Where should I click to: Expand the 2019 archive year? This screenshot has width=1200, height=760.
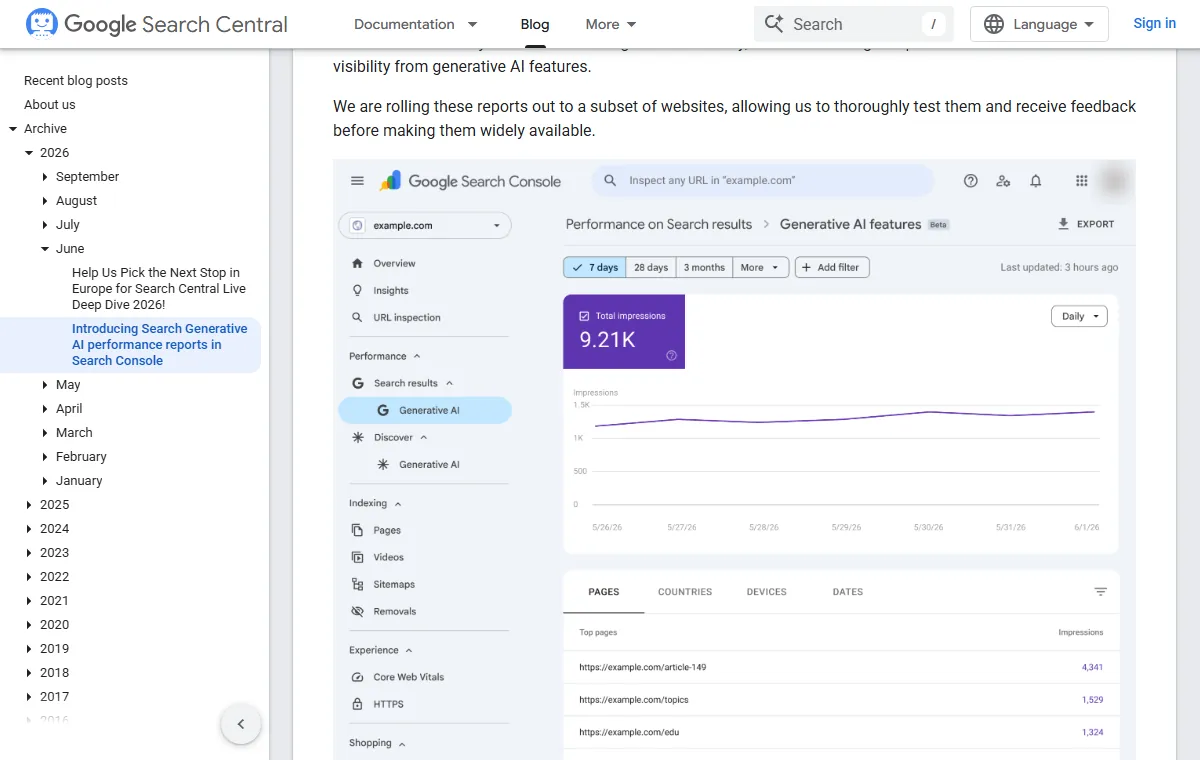[29, 648]
